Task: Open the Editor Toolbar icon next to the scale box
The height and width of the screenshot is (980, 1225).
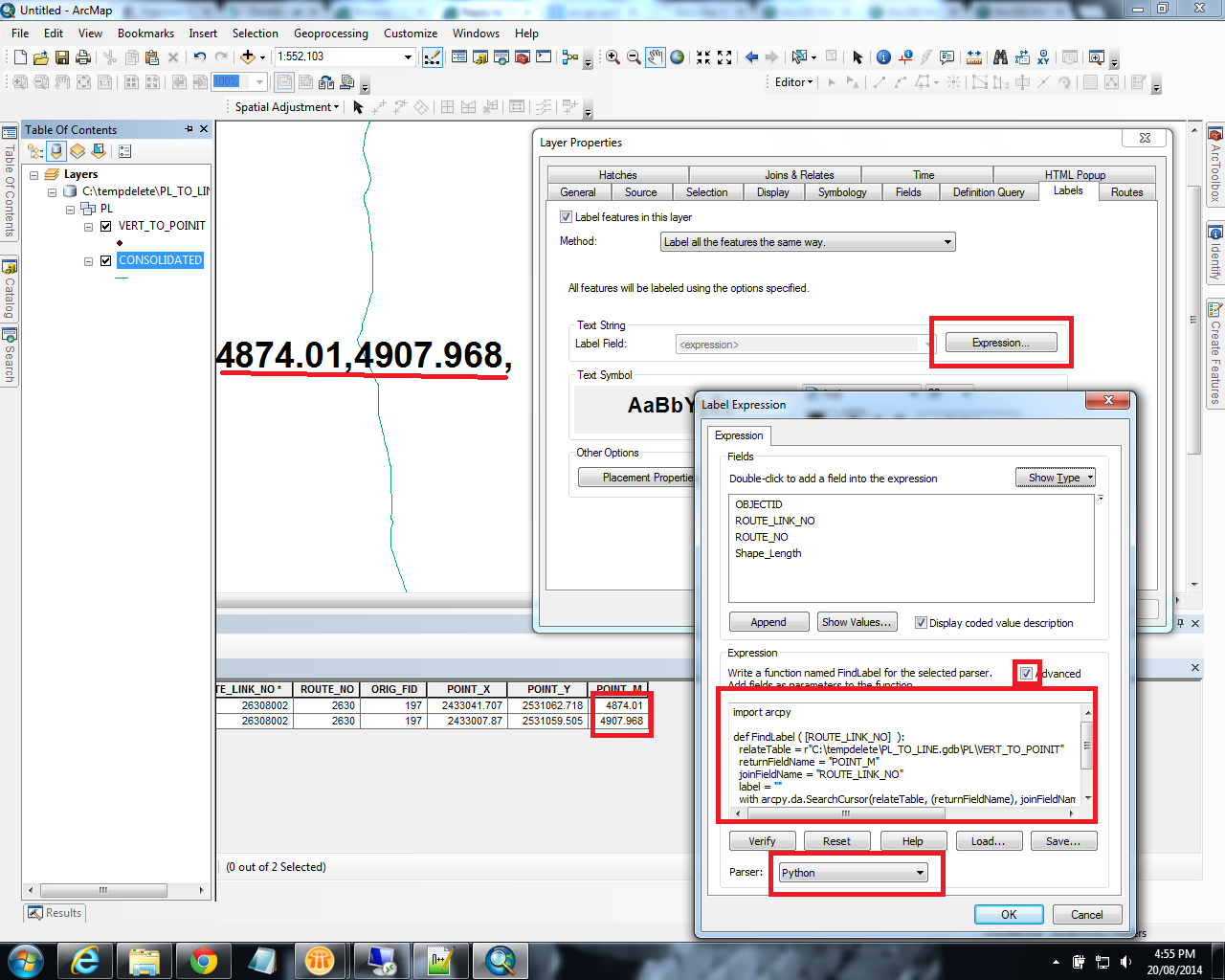Action: tap(433, 57)
